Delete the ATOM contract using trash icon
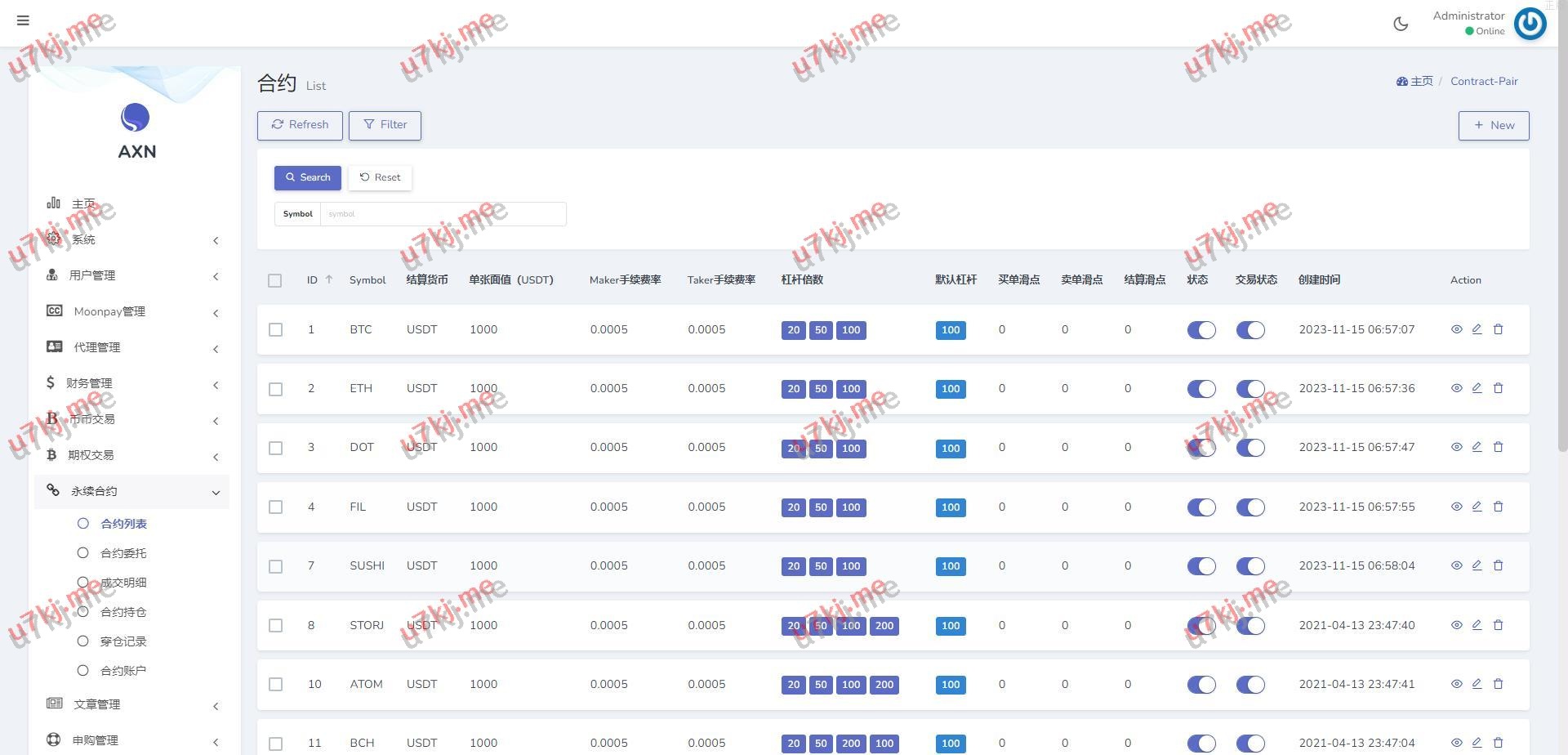This screenshot has height=755, width=1568. (1498, 684)
